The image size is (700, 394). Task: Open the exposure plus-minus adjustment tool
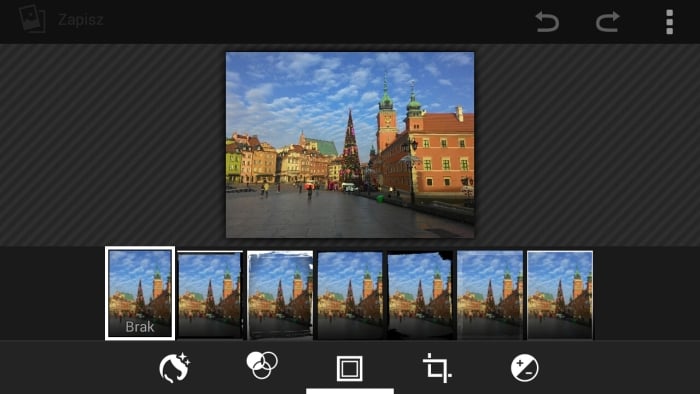[525, 368]
